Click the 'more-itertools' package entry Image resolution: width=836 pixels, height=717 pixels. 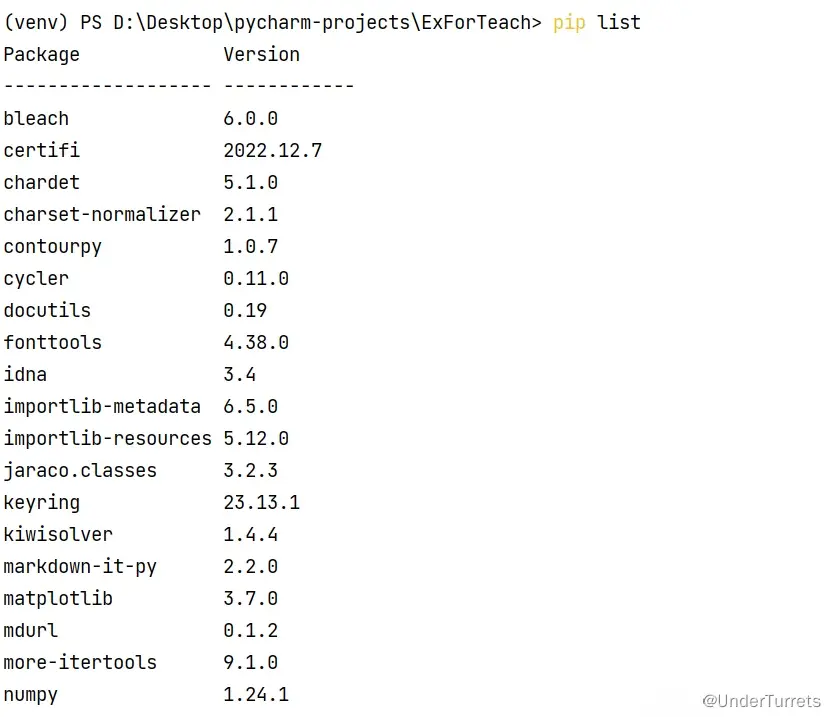(x=80, y=662)
